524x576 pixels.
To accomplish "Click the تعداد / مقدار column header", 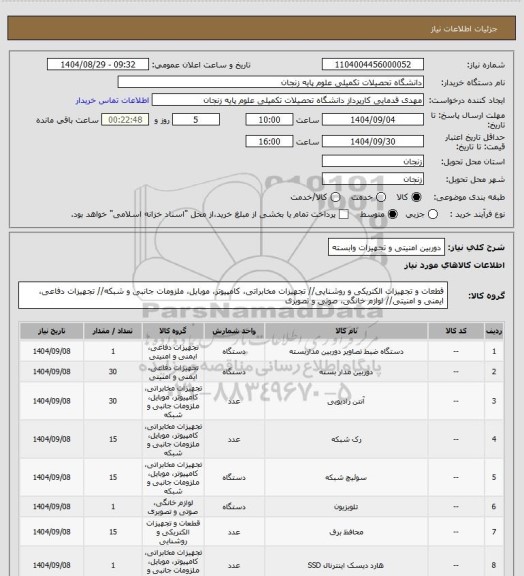I will point(113,331).
